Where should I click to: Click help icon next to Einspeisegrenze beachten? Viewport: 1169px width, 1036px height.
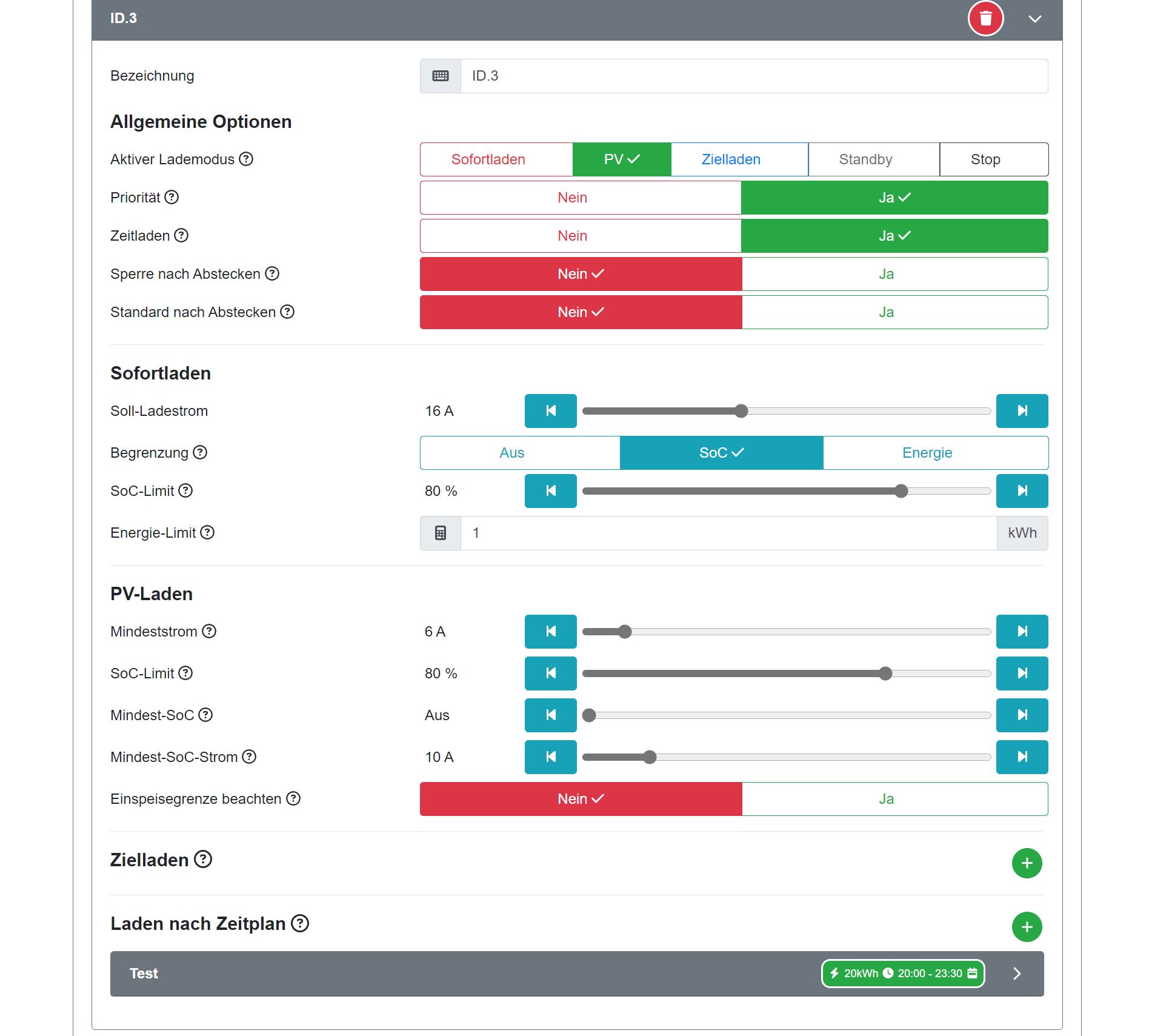tap(293, 798)
